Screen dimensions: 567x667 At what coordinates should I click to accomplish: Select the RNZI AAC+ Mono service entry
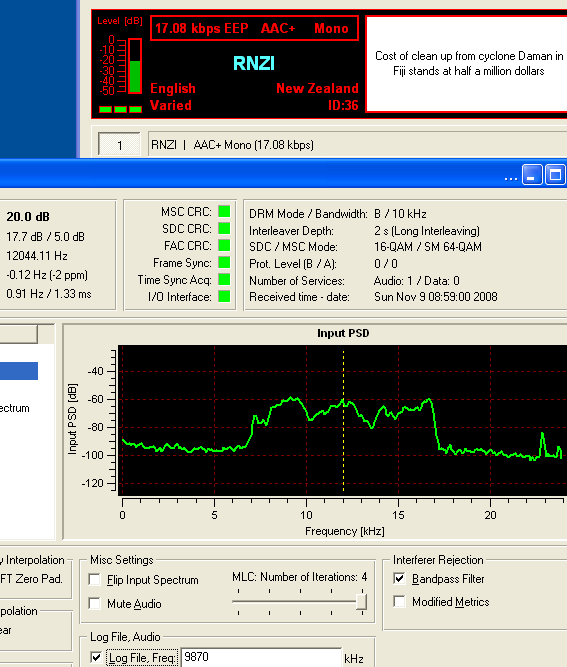[232, 145]
